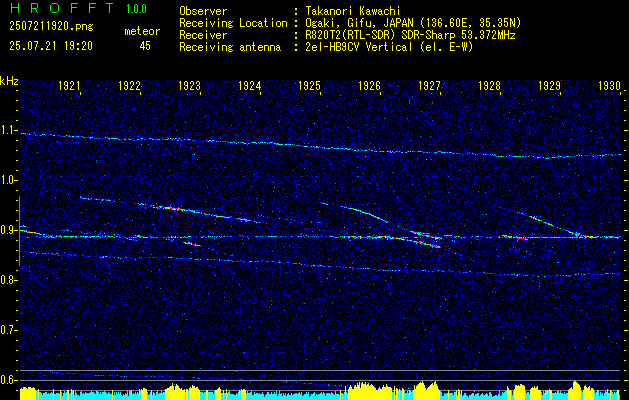
Task: Click the 1929 time marker
Action: coord(549,86)
